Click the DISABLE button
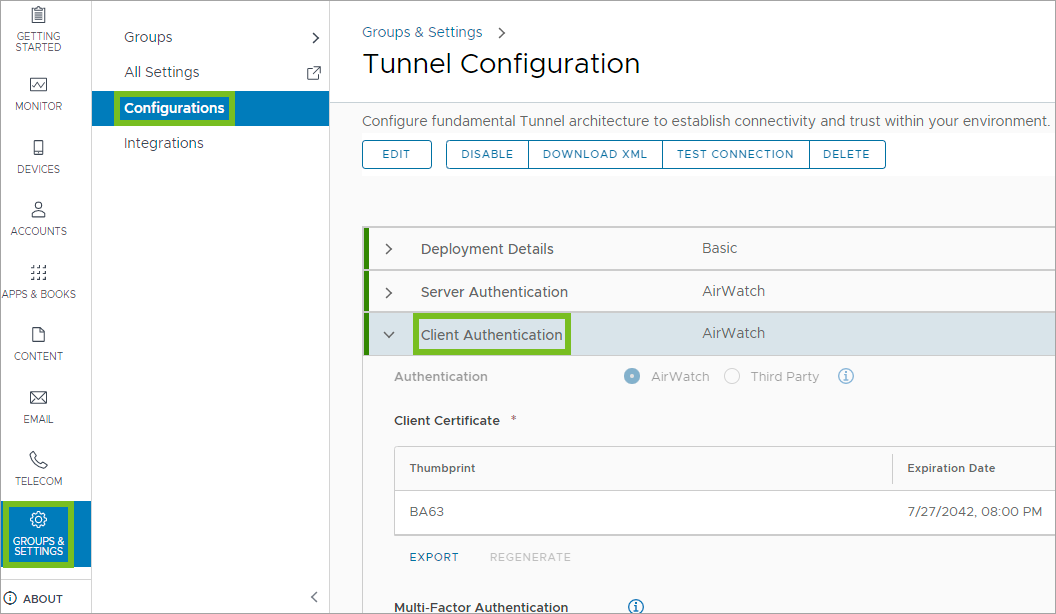Screen dimensions: 1056x614 pos(487,154)
